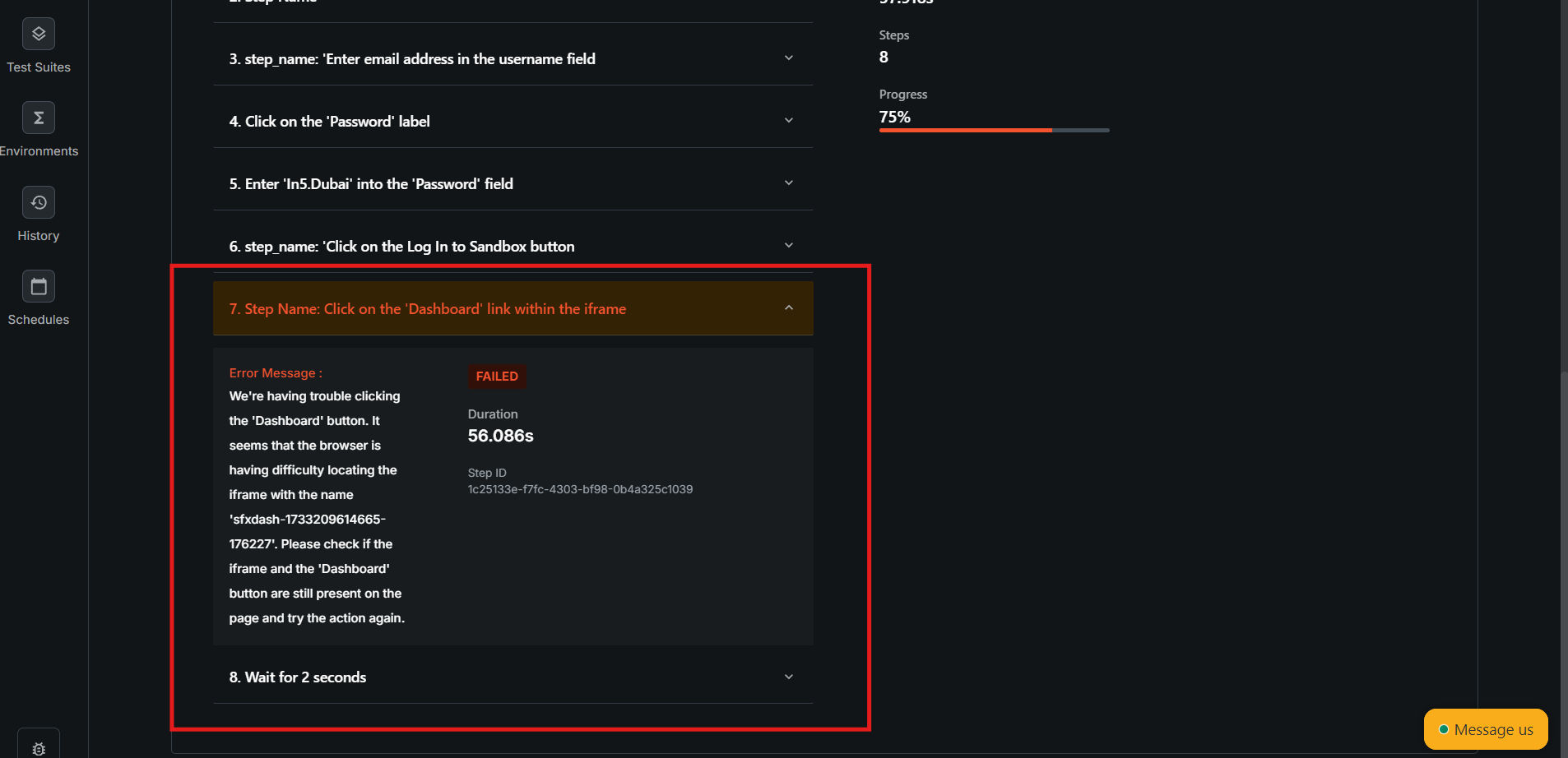
Task: Click the step 7 header title text
Action: [428, 309]
